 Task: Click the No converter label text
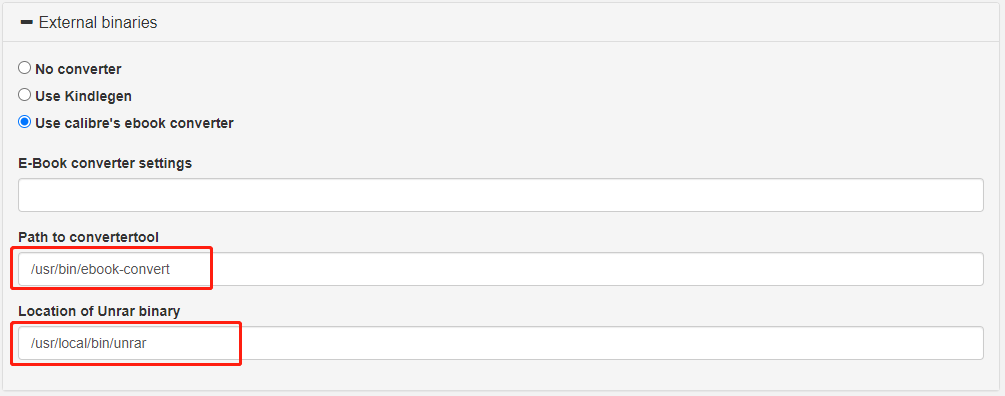(78, 69)
